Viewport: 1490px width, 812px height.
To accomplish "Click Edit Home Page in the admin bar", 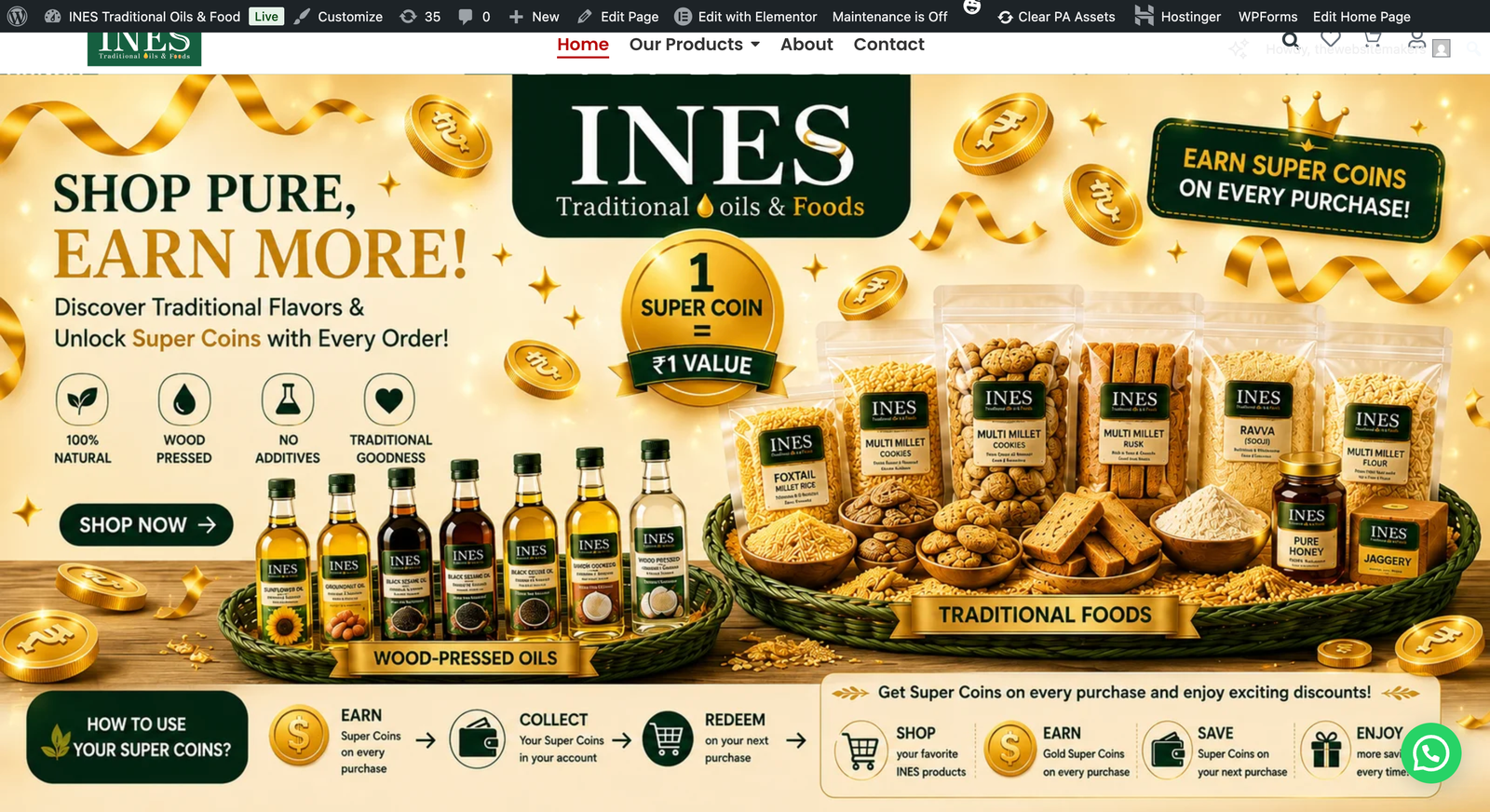I will [1361, 16].
